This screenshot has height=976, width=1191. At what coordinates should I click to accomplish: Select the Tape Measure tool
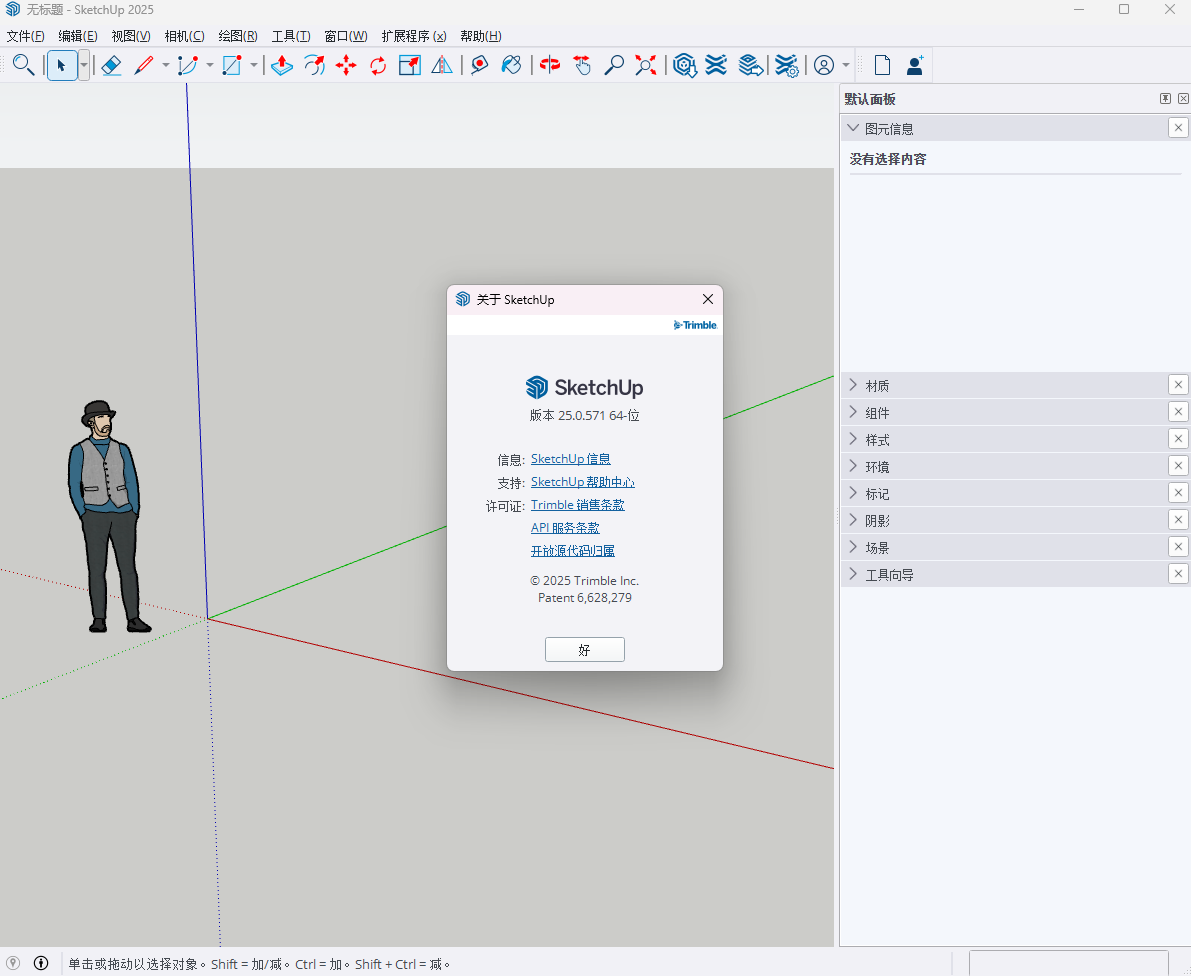tap(479, 66)
